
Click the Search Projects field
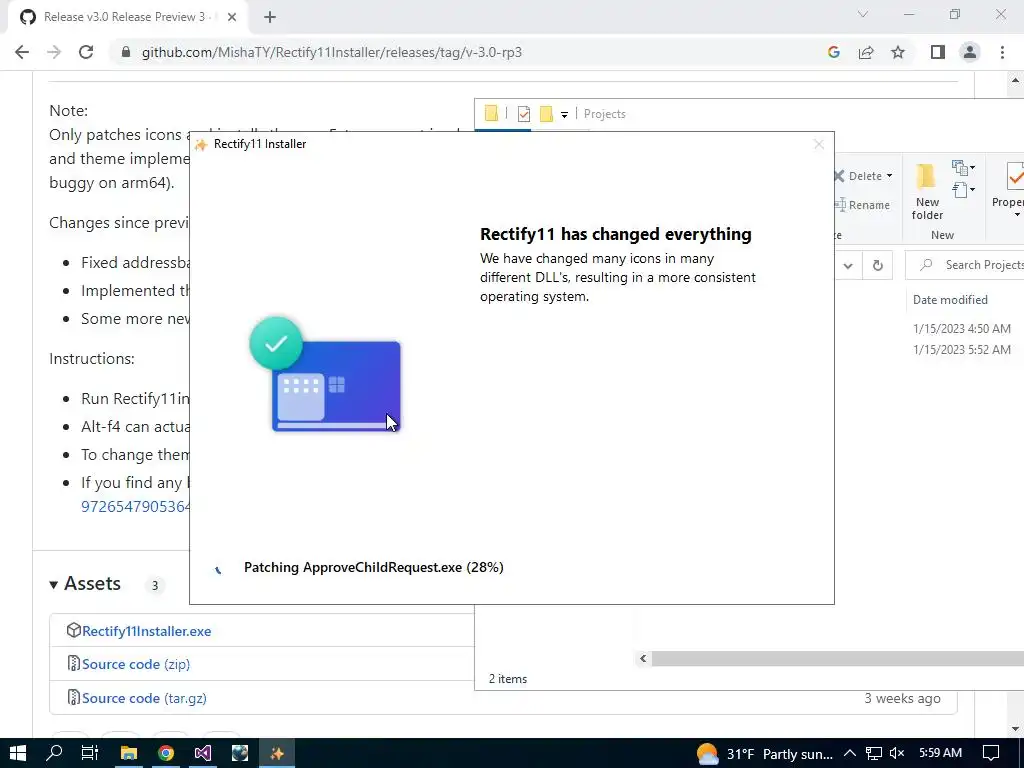pos(965,264)
